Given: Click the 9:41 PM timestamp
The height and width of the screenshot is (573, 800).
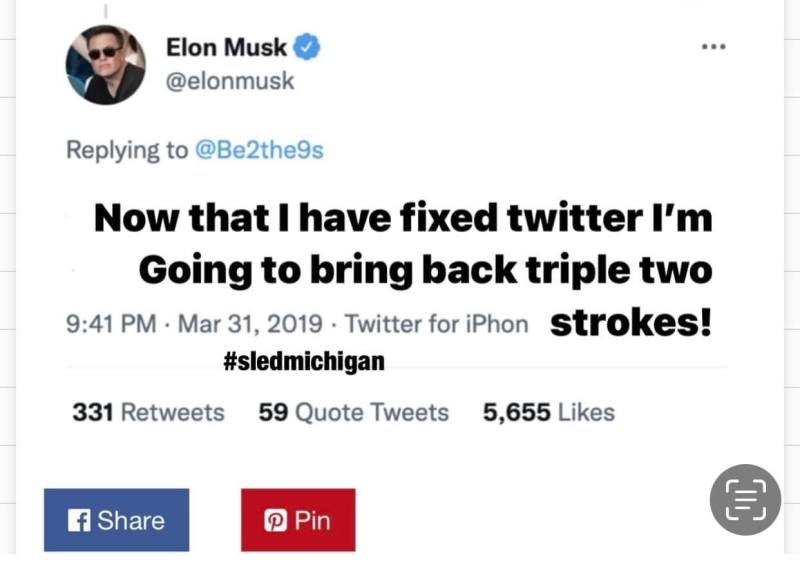Looking at the screenshot, I should point(111,324).
